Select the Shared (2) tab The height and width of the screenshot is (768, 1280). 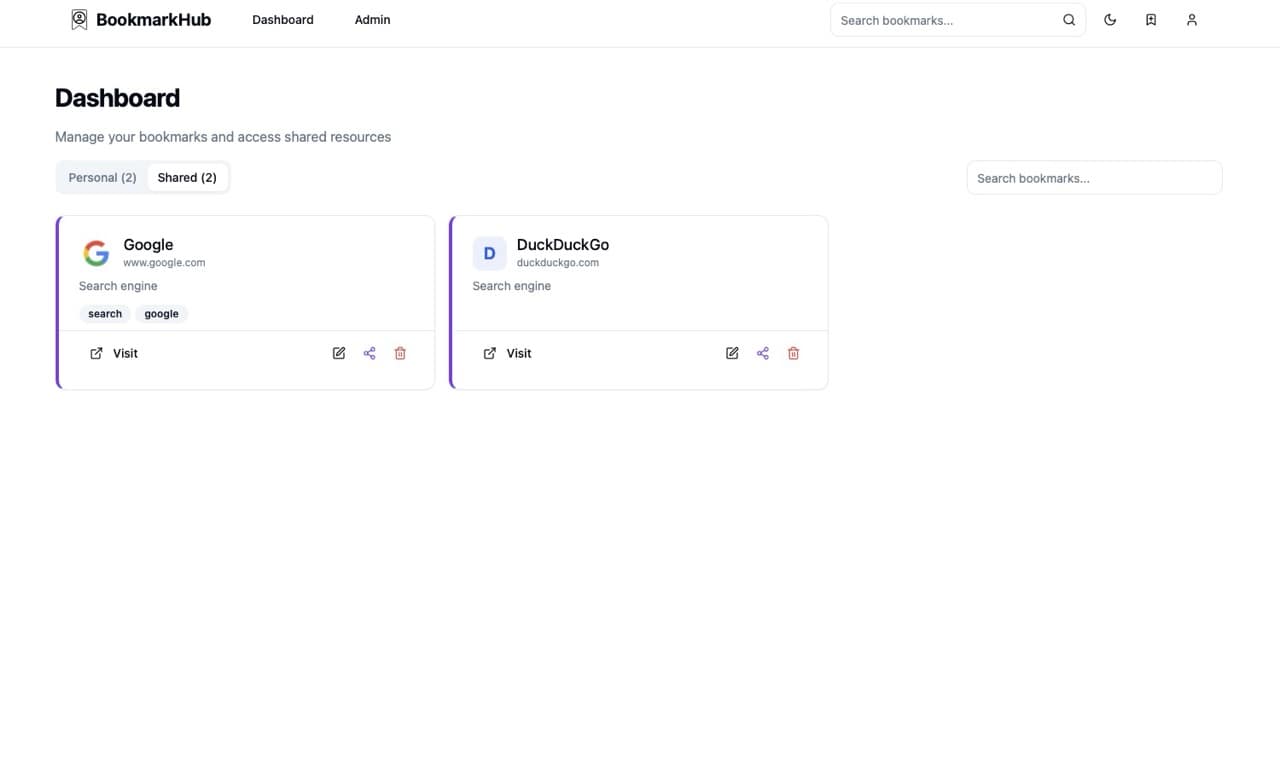(x=187, y=178)
